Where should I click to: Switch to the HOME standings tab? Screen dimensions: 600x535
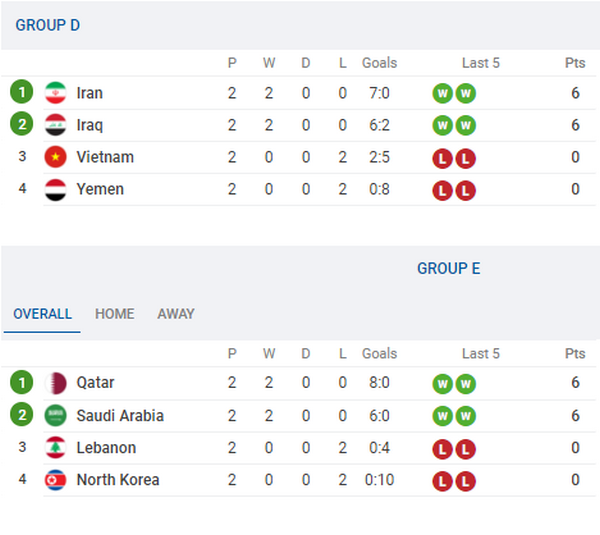coord(115,314)
